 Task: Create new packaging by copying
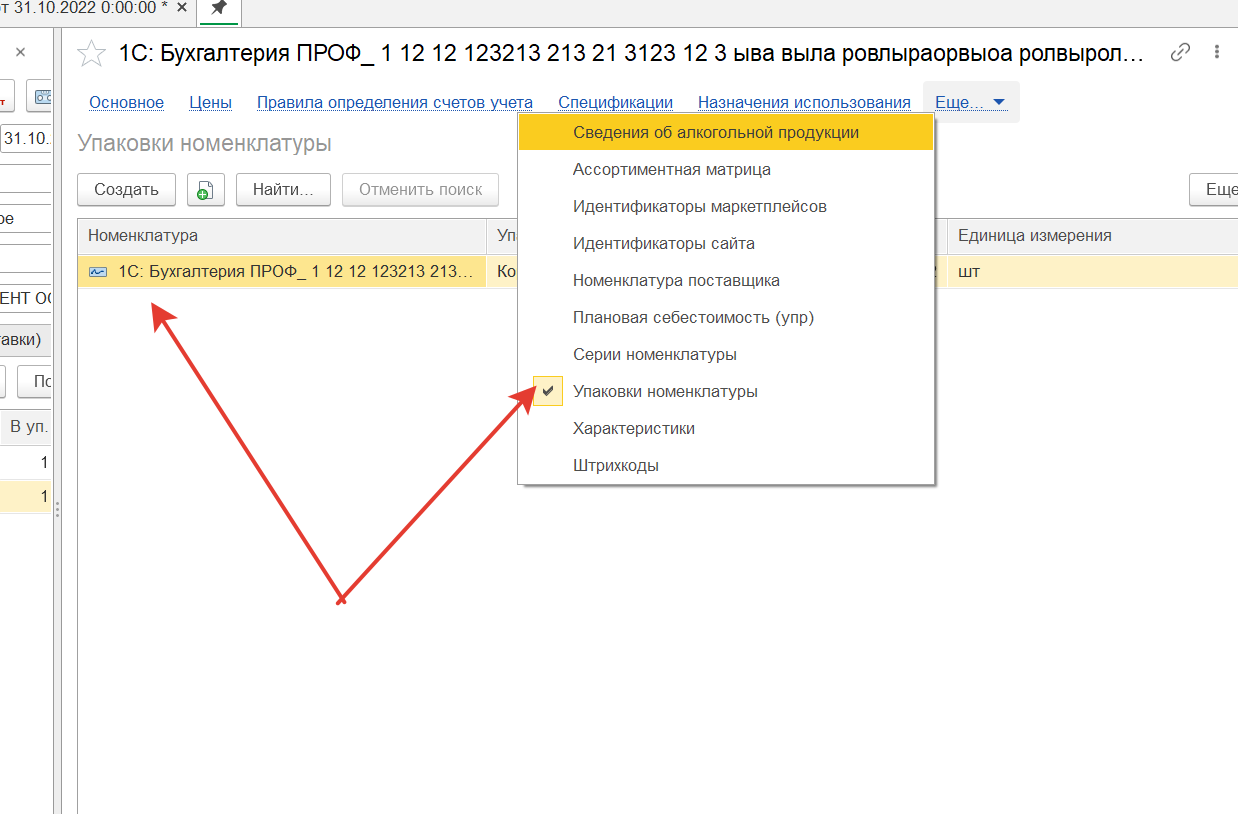coord(205,189)
